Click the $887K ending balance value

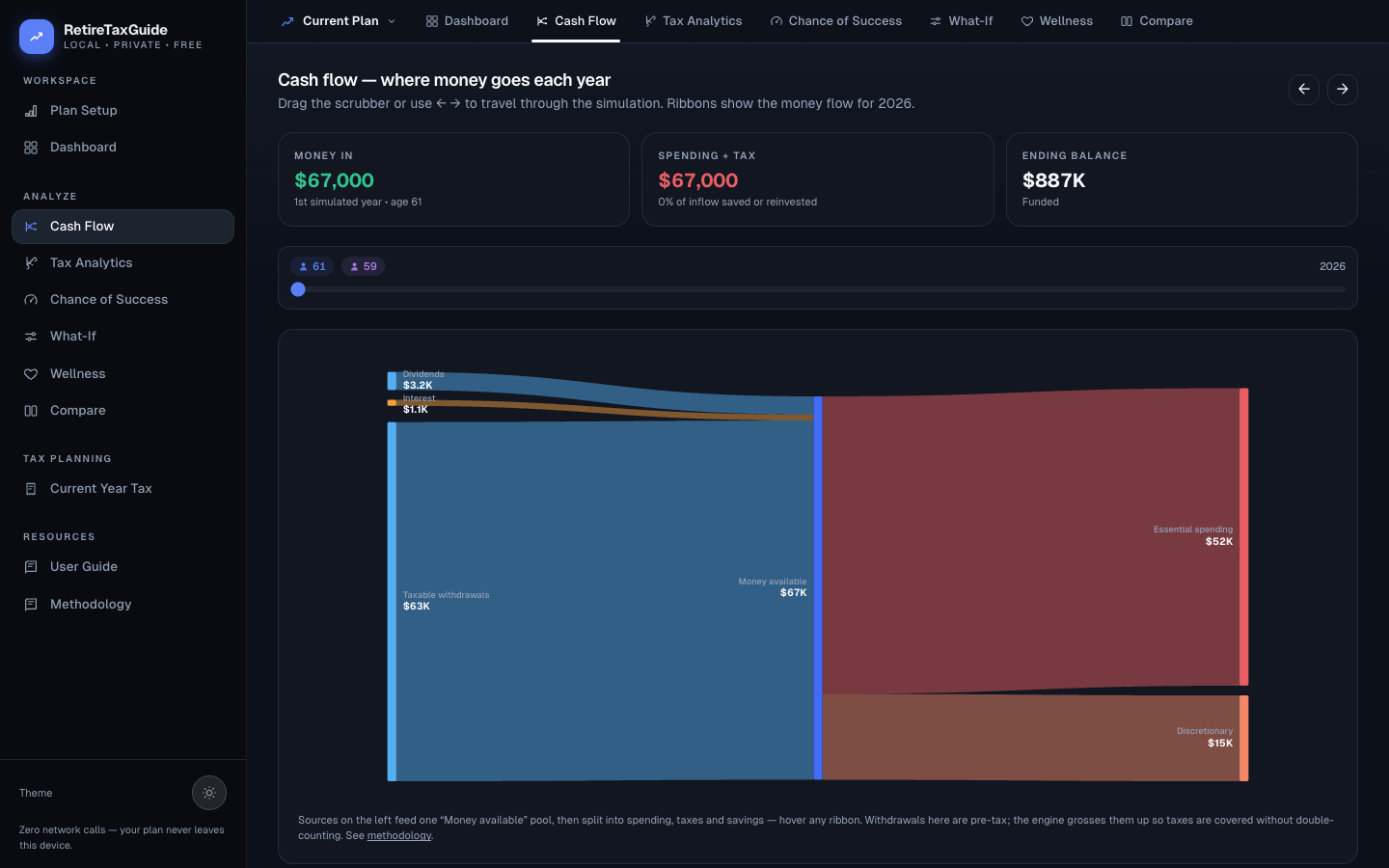click(1053, 180)
